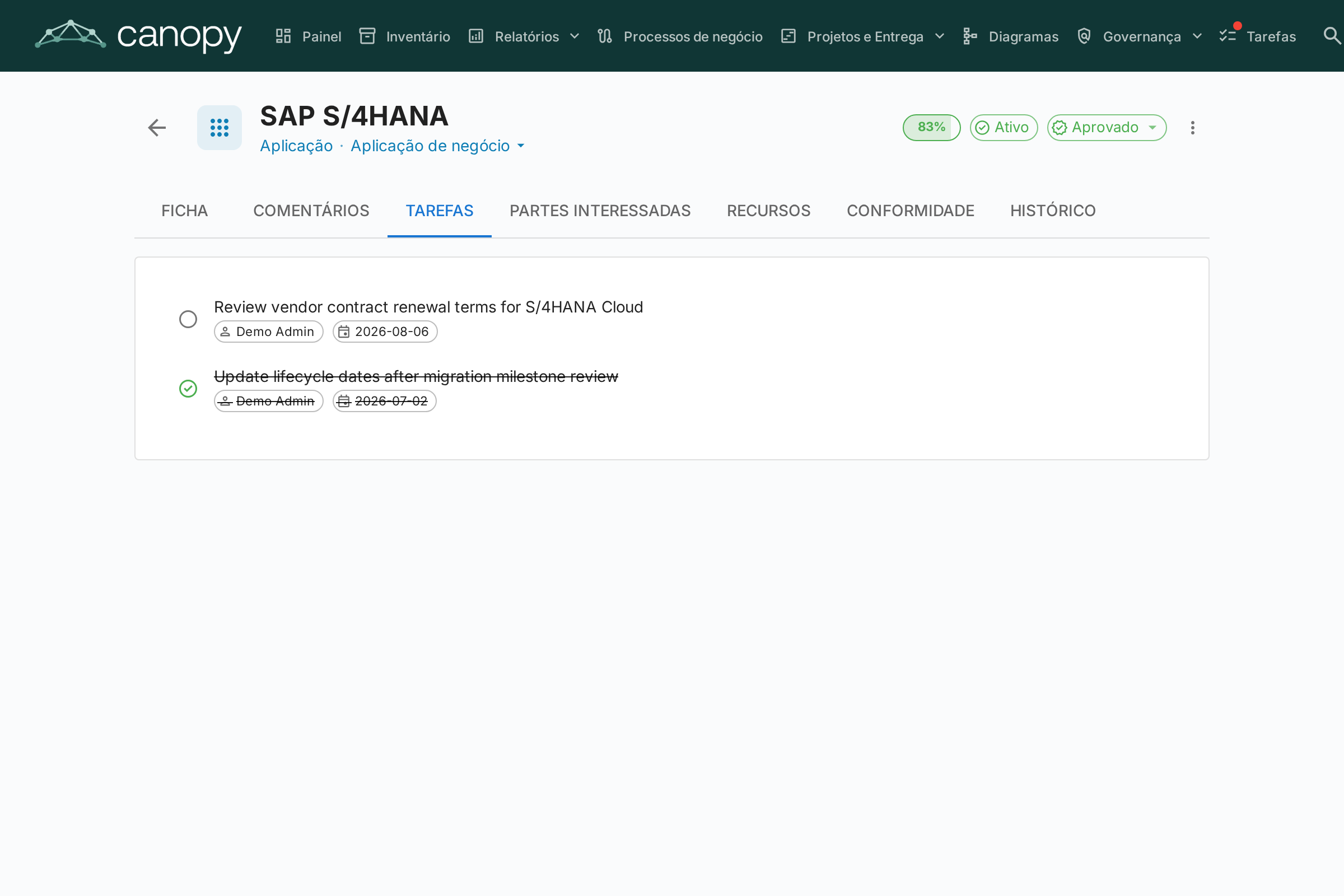Go back using the left arrow
1344x896 pixels.
pyautogui.click(x=157, y=128)
